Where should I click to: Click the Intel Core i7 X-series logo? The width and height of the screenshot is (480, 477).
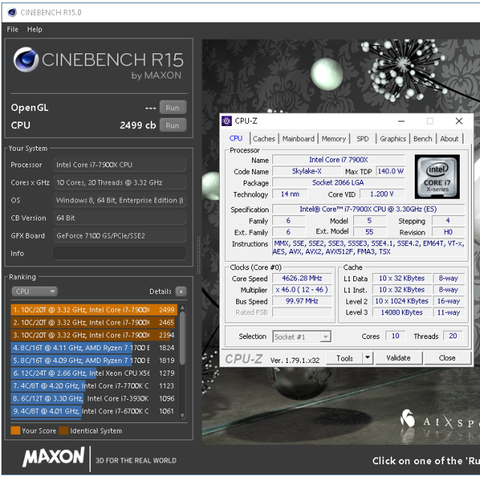(x=437, y=177)
